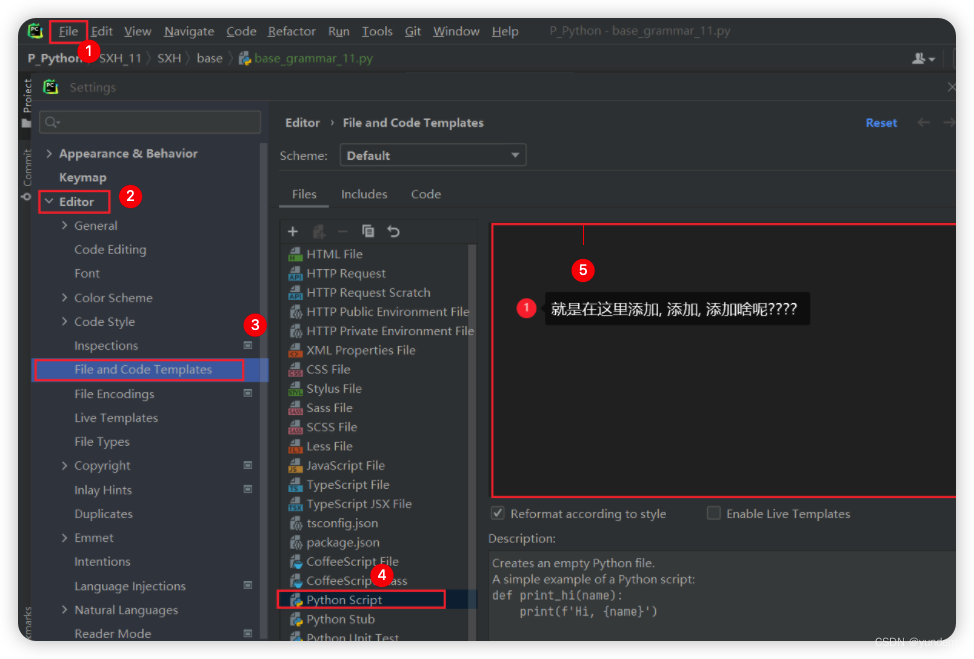
Task: Click the XML Properties File template icon
Action: tap(295, 350)
